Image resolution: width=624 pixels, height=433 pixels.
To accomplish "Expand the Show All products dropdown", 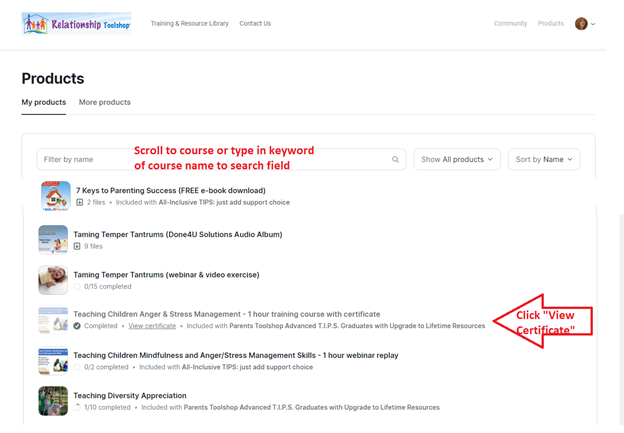I will pos(456,159).
